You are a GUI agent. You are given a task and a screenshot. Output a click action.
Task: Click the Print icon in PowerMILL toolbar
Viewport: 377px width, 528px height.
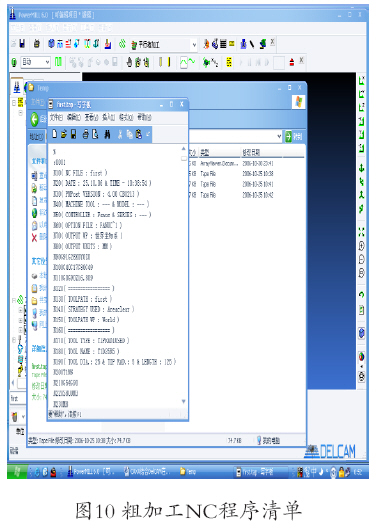click(37, 44)
